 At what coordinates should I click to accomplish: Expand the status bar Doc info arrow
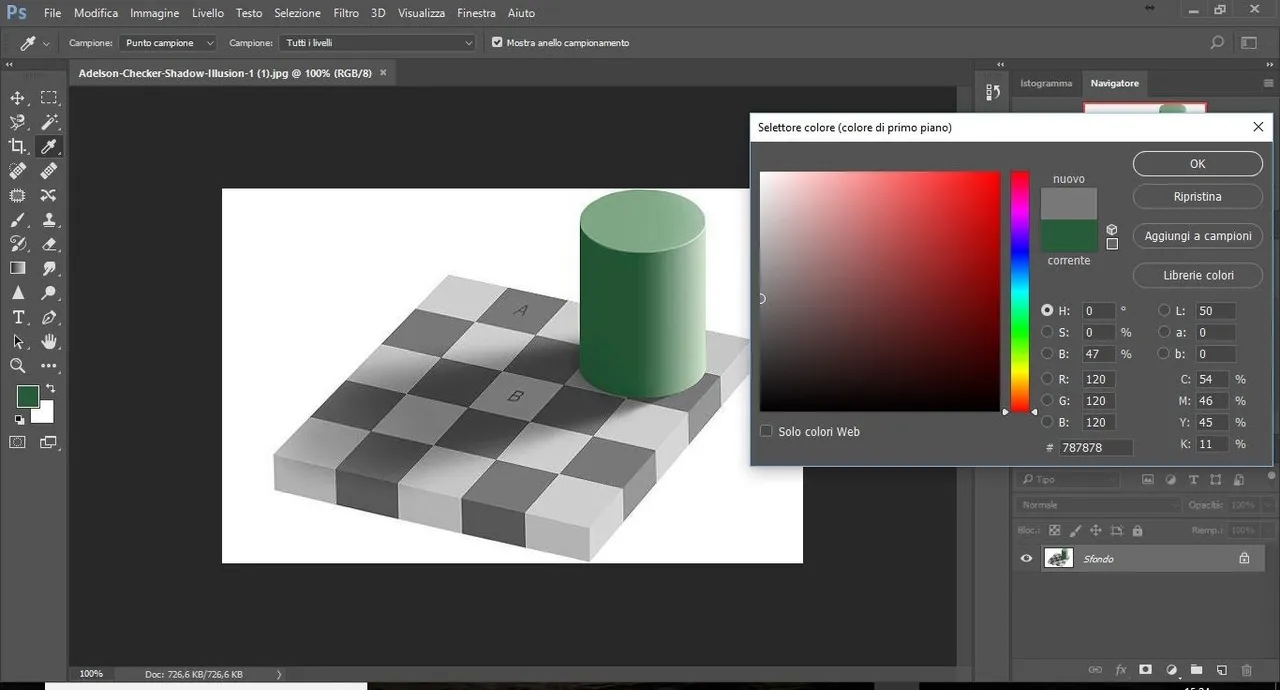point(278,674)
